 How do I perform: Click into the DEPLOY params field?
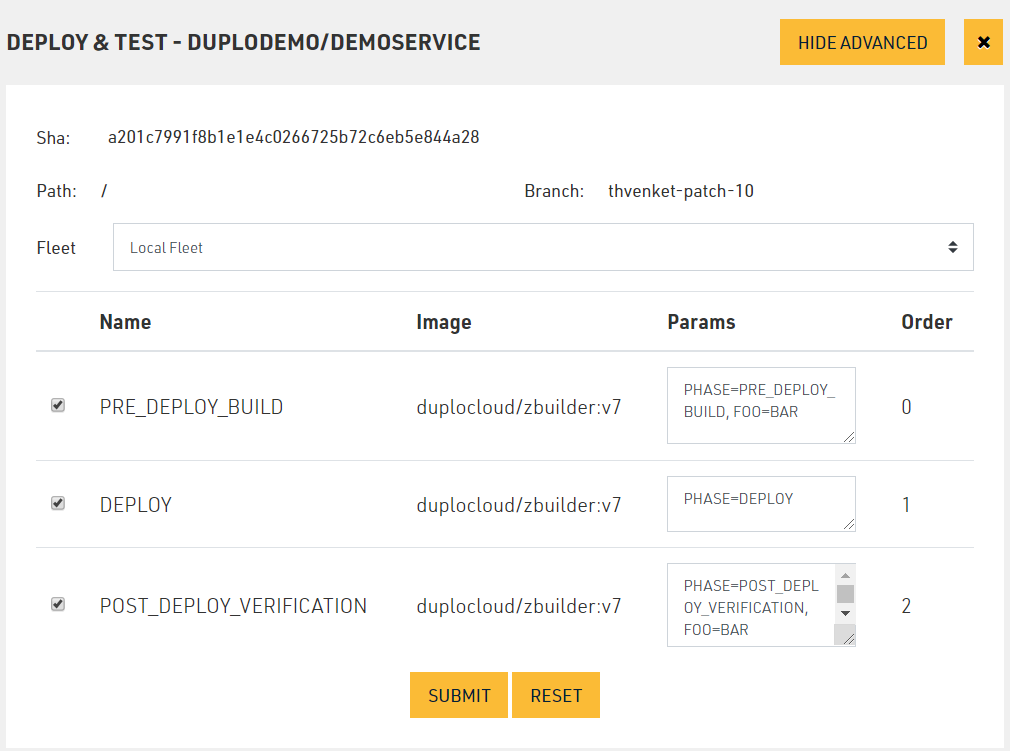[x=760, y=502]
